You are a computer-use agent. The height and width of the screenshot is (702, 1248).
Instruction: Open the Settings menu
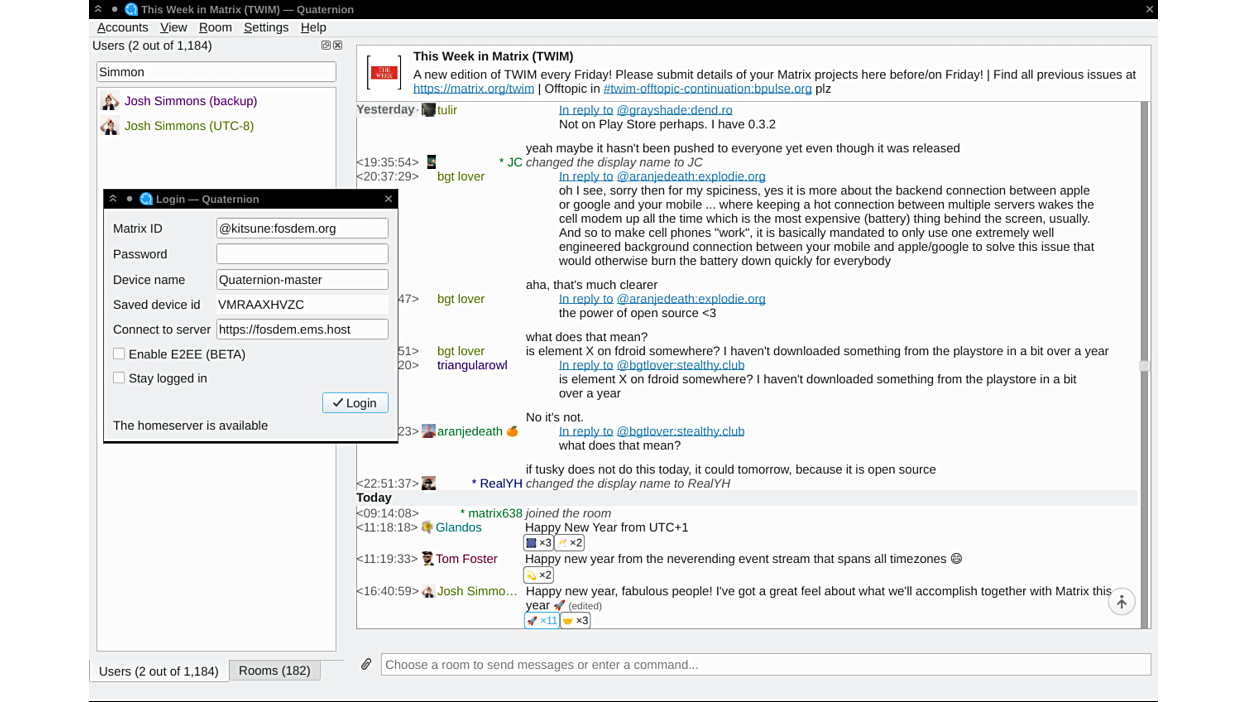(266, 28)
